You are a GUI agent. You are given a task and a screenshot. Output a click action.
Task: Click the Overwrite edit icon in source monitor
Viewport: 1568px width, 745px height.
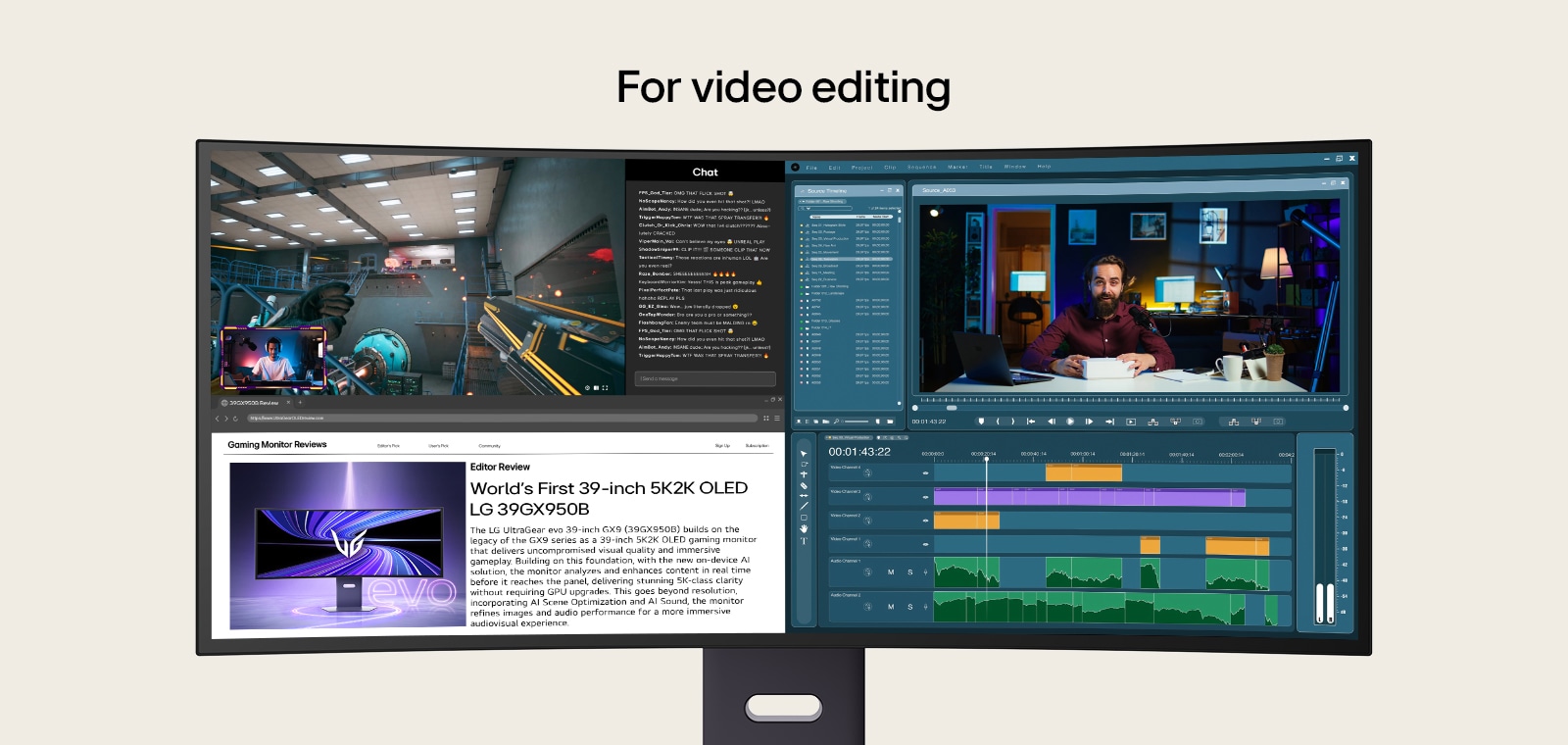click(x=1175, y=422)
